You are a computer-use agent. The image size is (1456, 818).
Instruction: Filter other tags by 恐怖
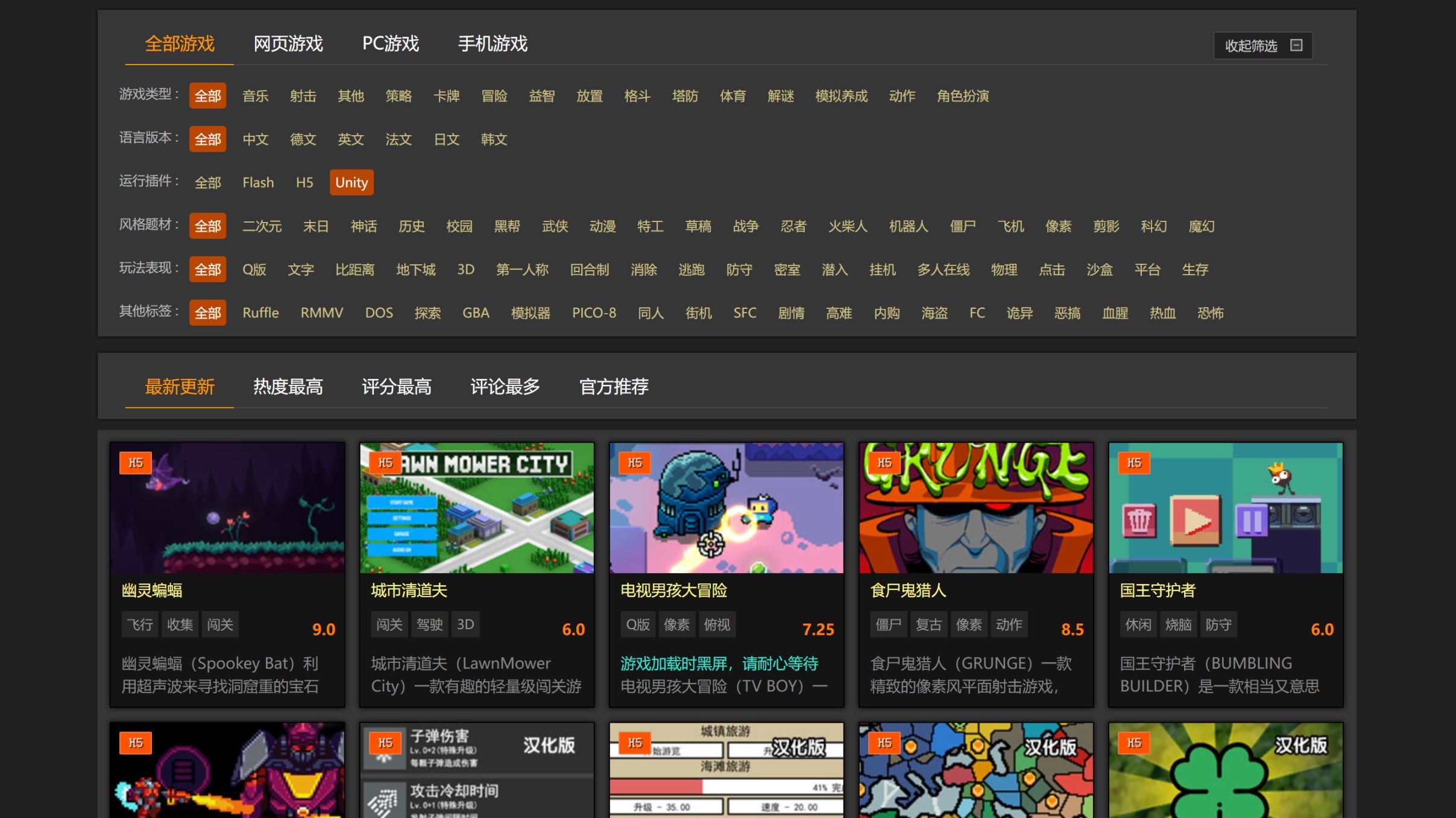pyautogui.click(x=1211, y=313)
